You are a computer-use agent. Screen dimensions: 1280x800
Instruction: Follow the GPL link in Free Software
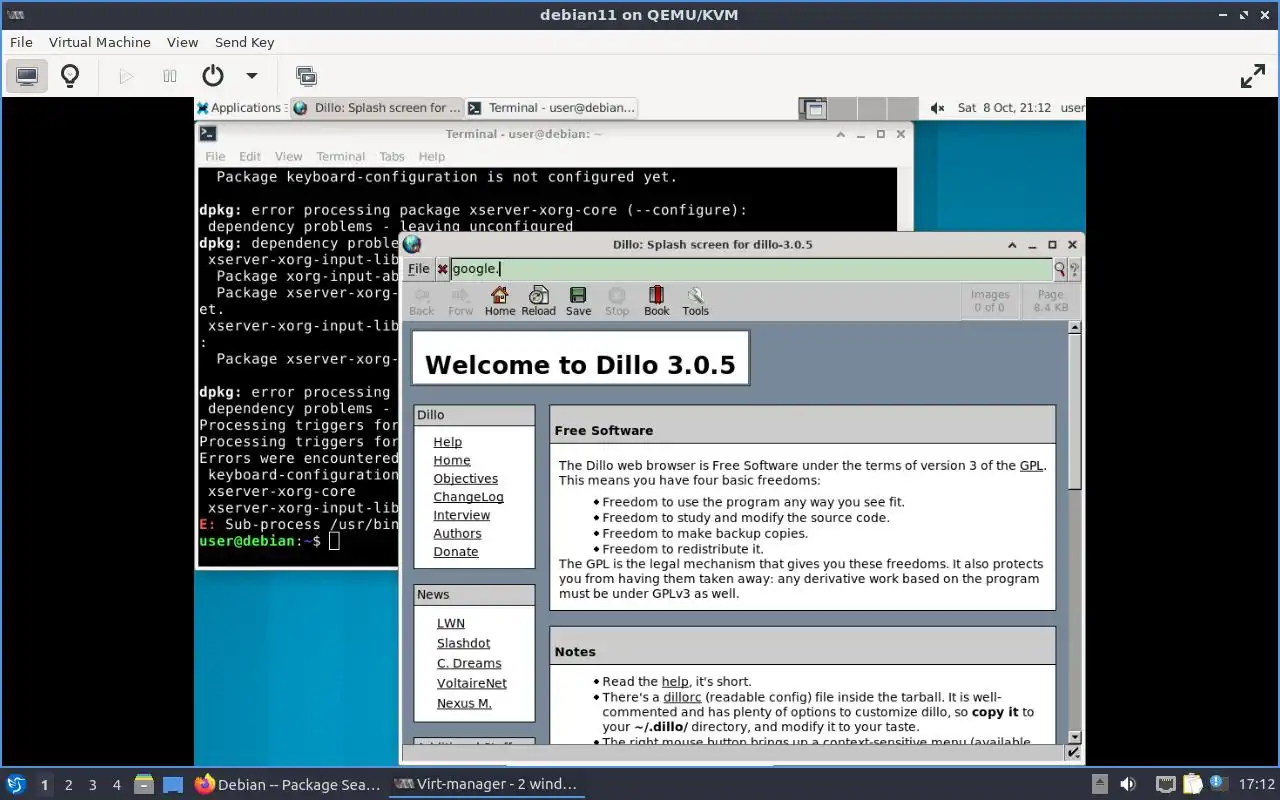coord(1031,465)
